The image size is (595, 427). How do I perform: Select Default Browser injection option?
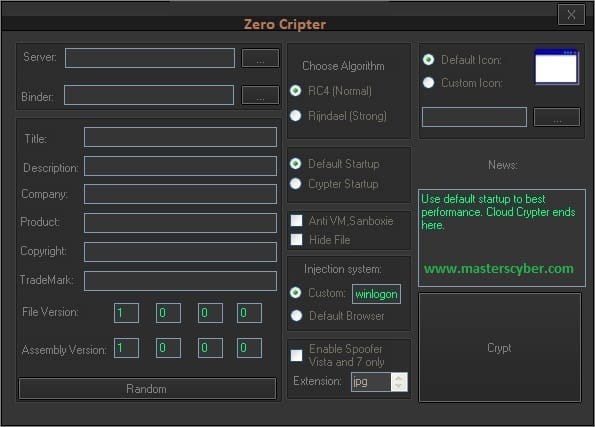click(x=296, y=315)
